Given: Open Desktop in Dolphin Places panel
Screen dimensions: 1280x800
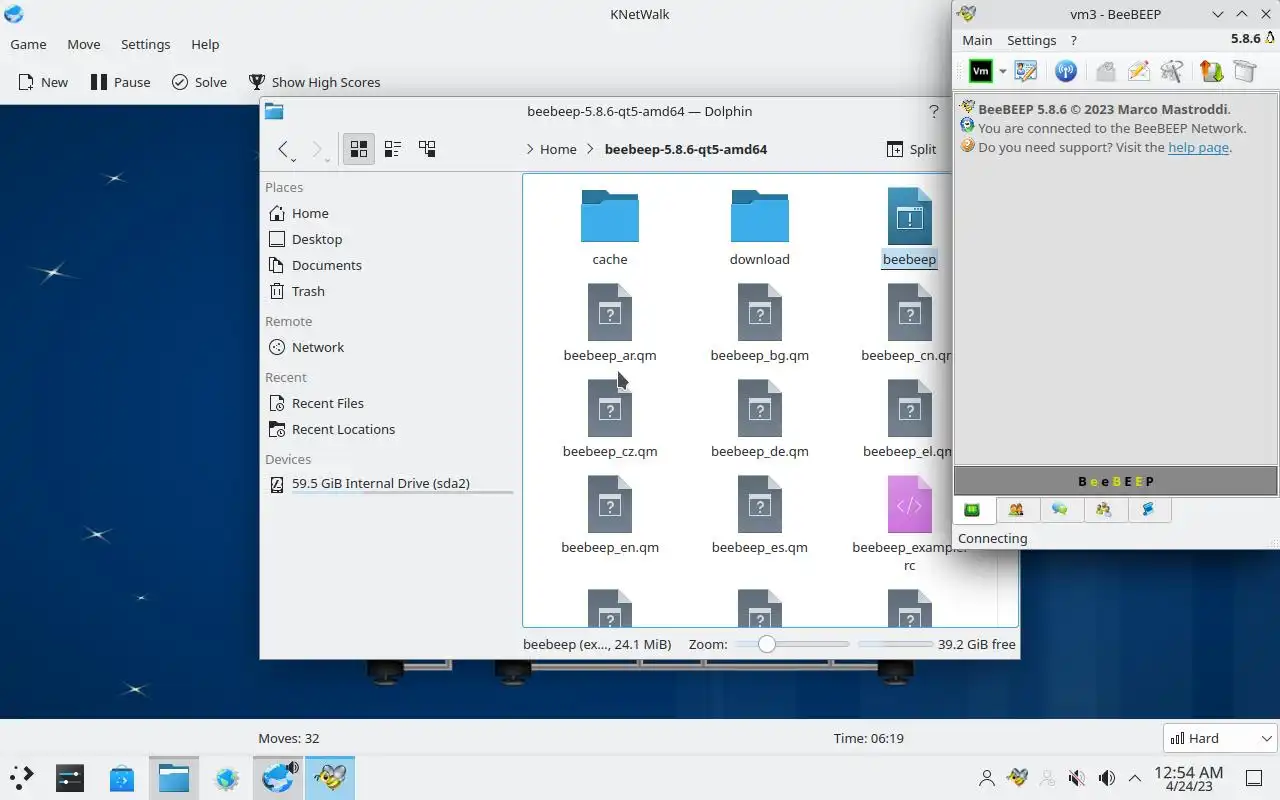Looking at the screenshot, I should 390,239.
